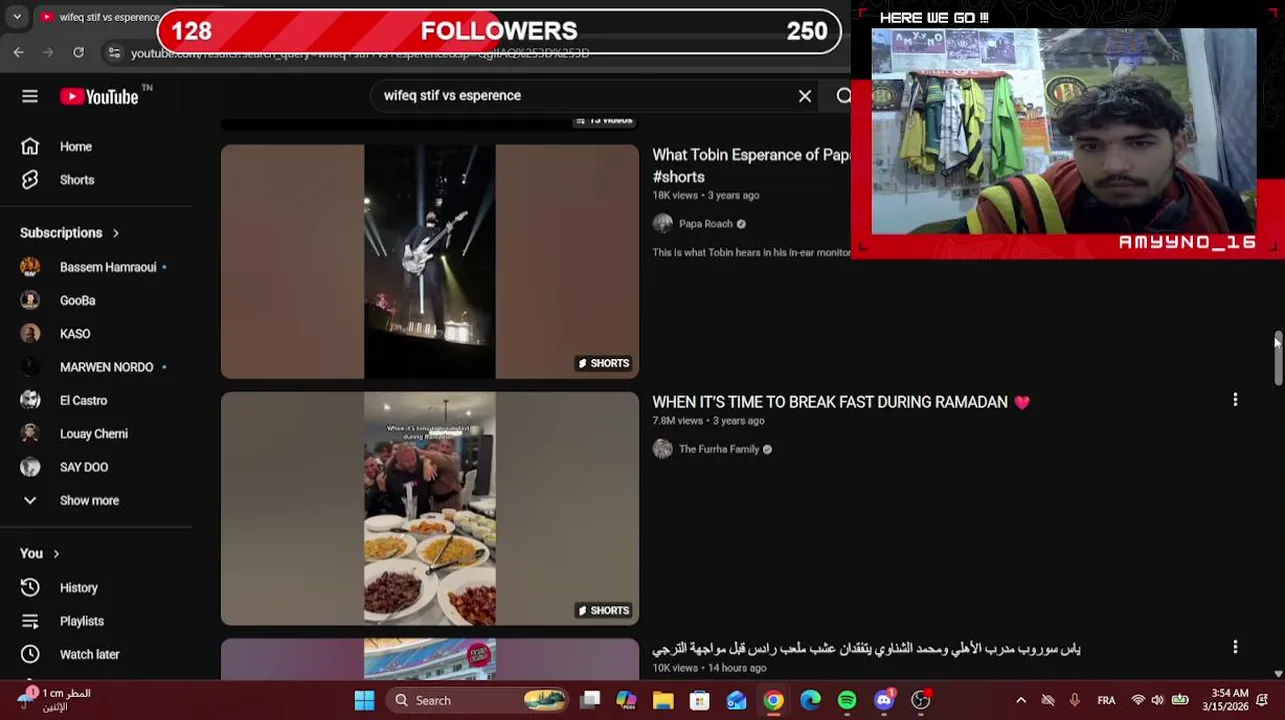This screenshot has width=1285, height=720.
Task: Show hidden system tray icons
Action: click(x=1021, y=701)
